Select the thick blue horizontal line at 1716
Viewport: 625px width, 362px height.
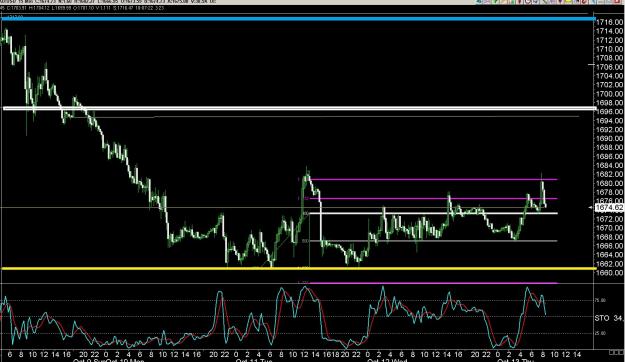(298, 18)
